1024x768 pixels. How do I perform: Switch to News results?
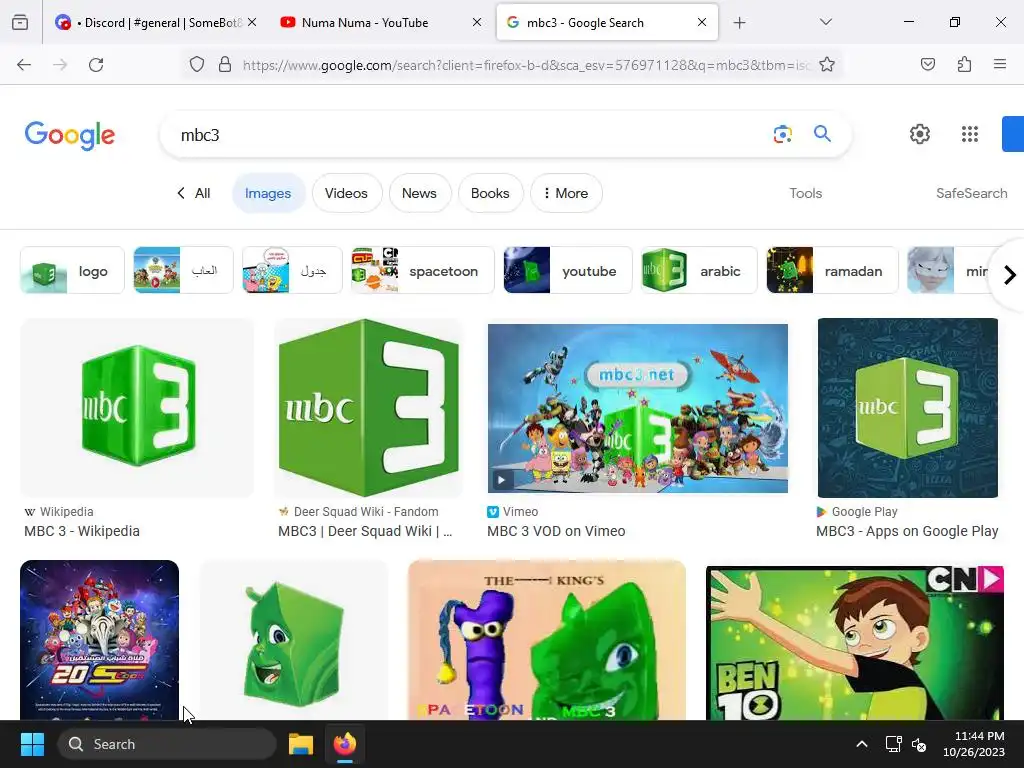click(419, 193)
